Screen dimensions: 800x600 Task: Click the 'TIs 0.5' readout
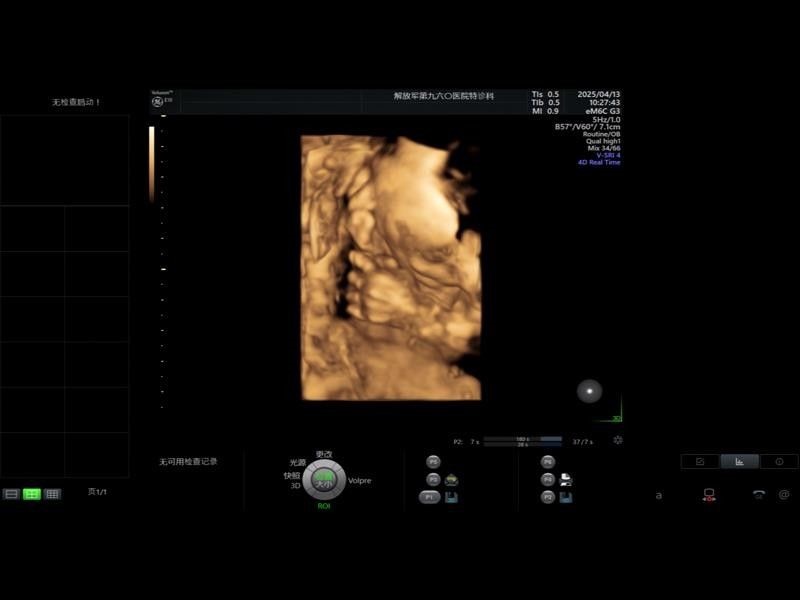click(x=545, y=94)
